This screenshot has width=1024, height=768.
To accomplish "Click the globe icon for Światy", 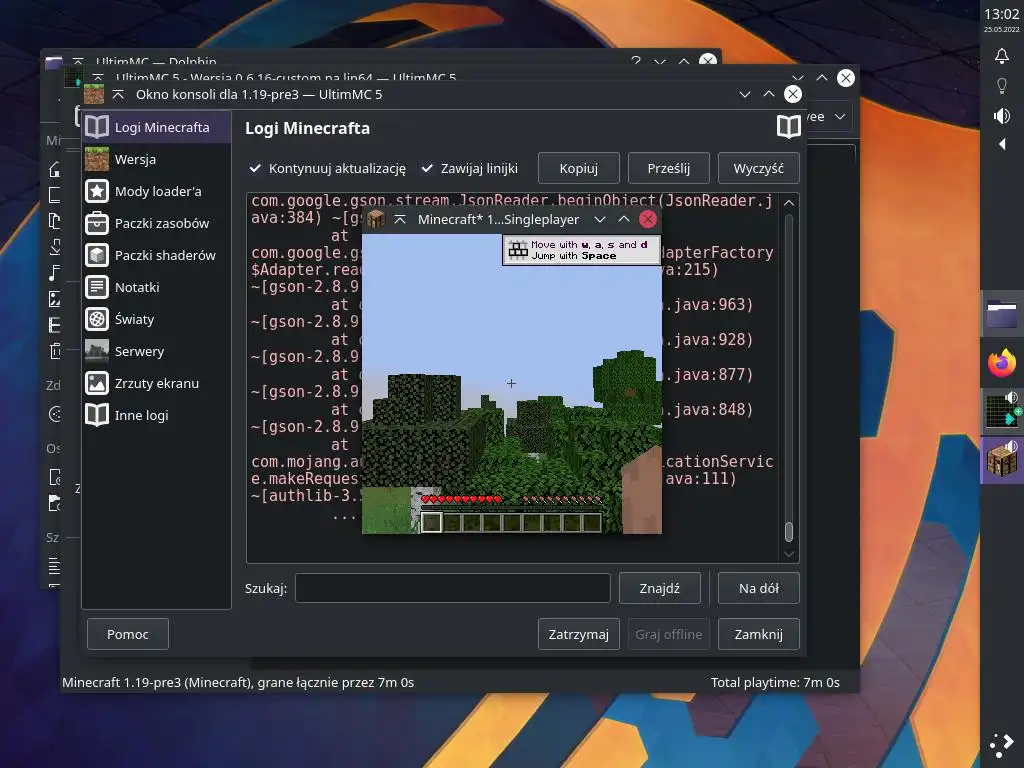I will click(x=97, y=319).
